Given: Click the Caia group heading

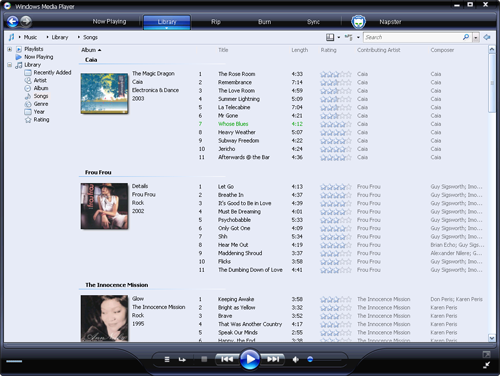Looking at the screenshot, I should click(x=91, y=60).
